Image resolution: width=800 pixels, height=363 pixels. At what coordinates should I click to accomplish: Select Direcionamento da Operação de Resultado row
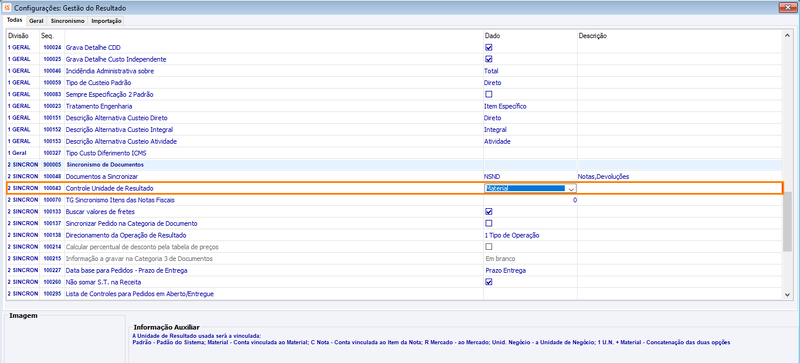394,235
